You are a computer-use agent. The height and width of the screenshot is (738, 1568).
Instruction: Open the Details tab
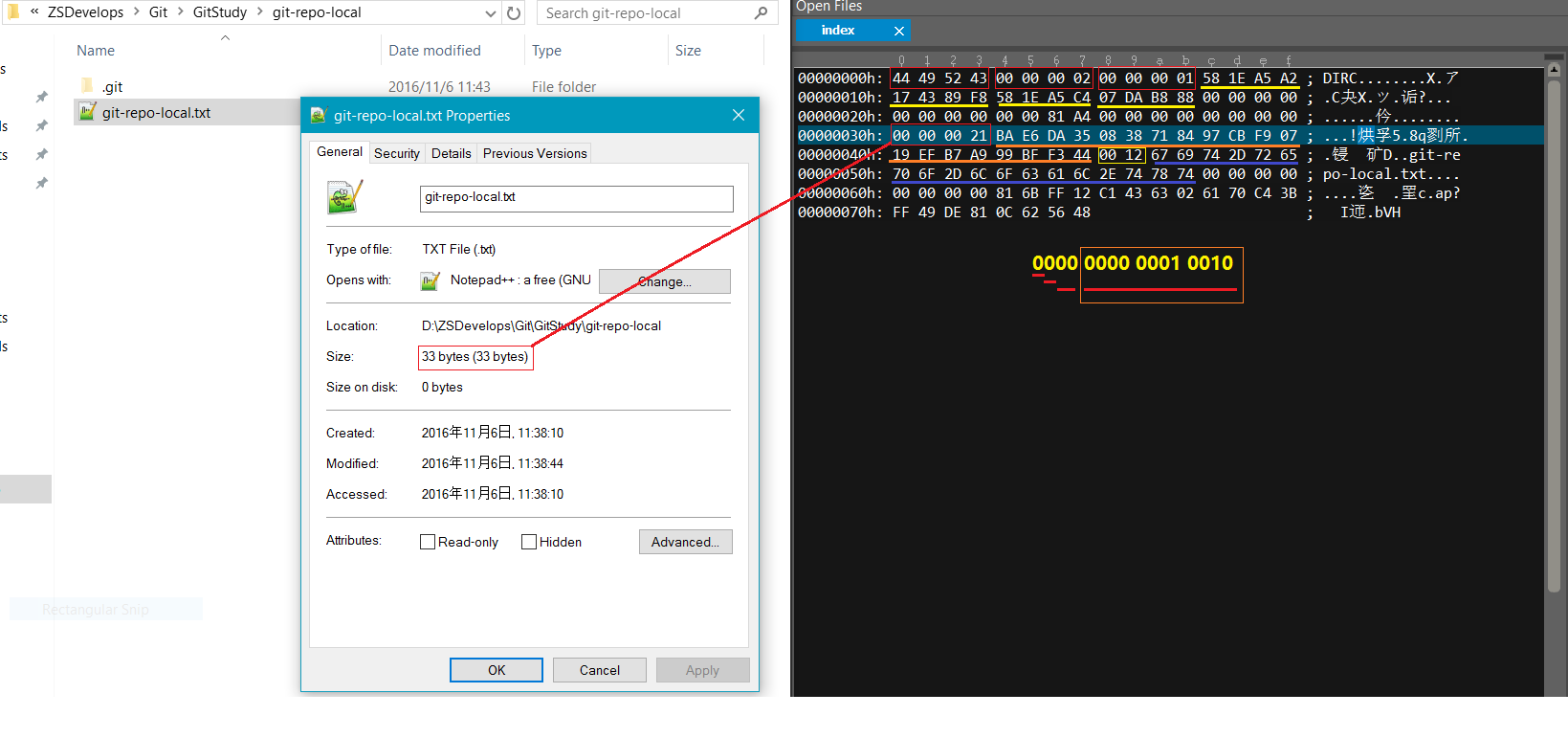click(x=452, y=153)
